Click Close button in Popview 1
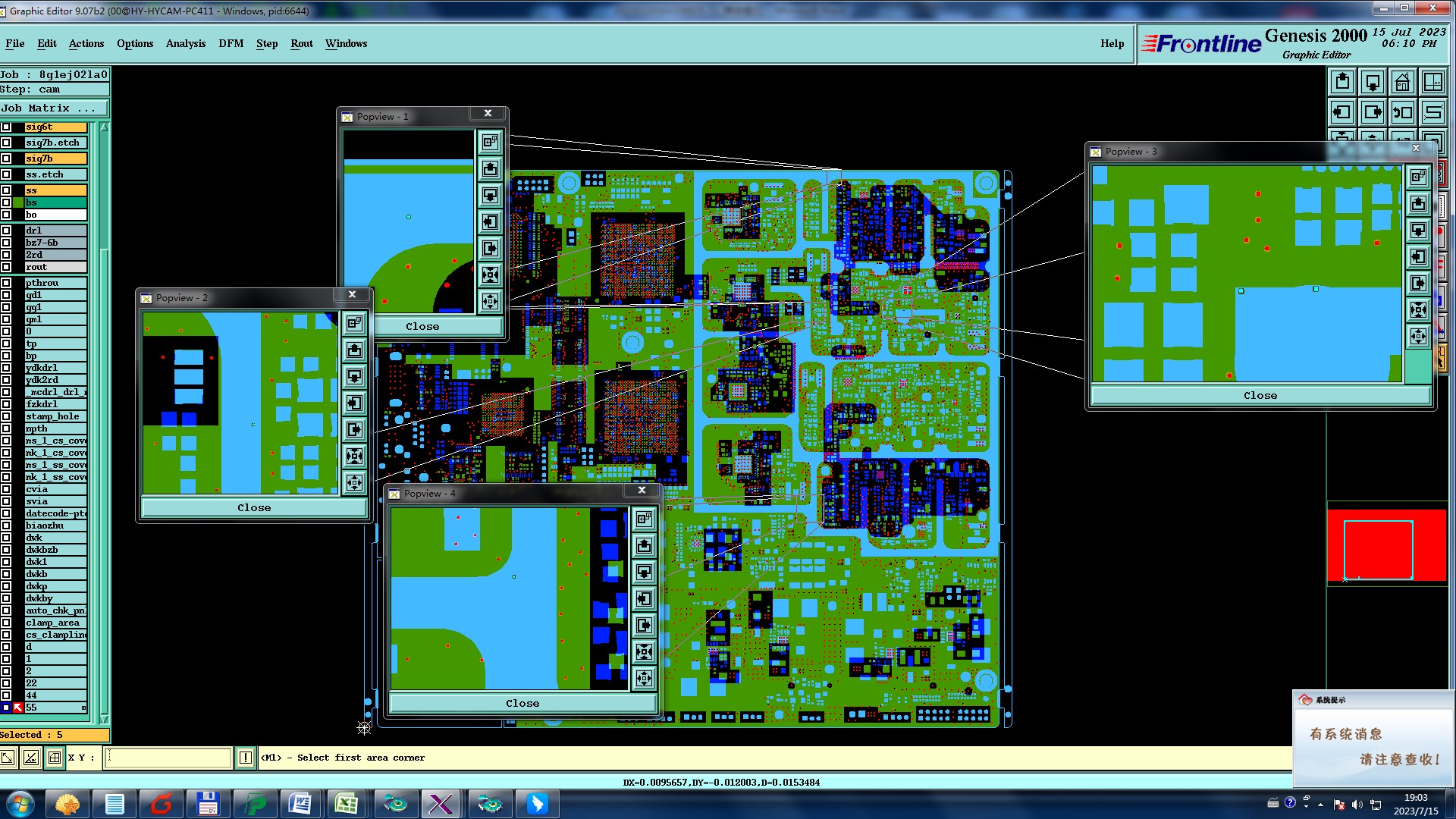 tap(422, 326)
